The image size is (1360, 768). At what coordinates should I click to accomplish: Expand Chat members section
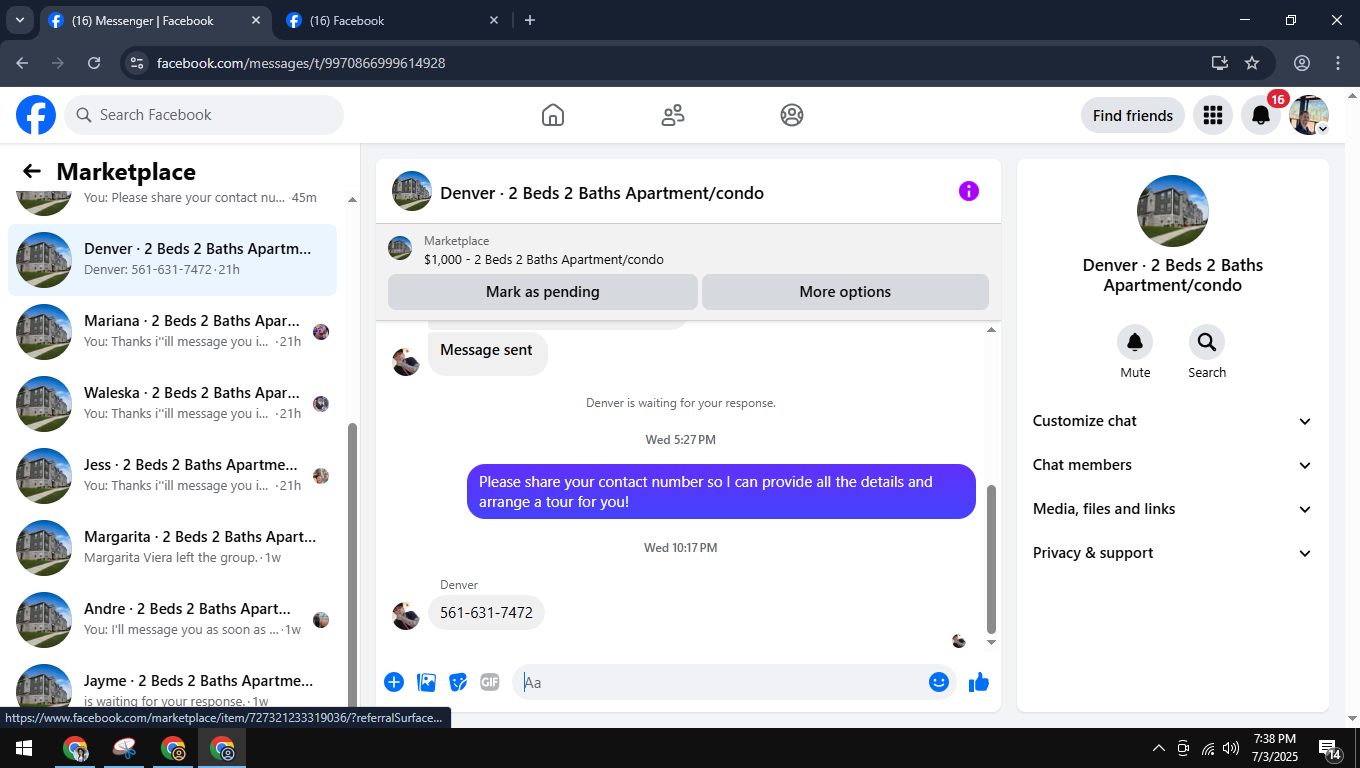(1173, 465)
